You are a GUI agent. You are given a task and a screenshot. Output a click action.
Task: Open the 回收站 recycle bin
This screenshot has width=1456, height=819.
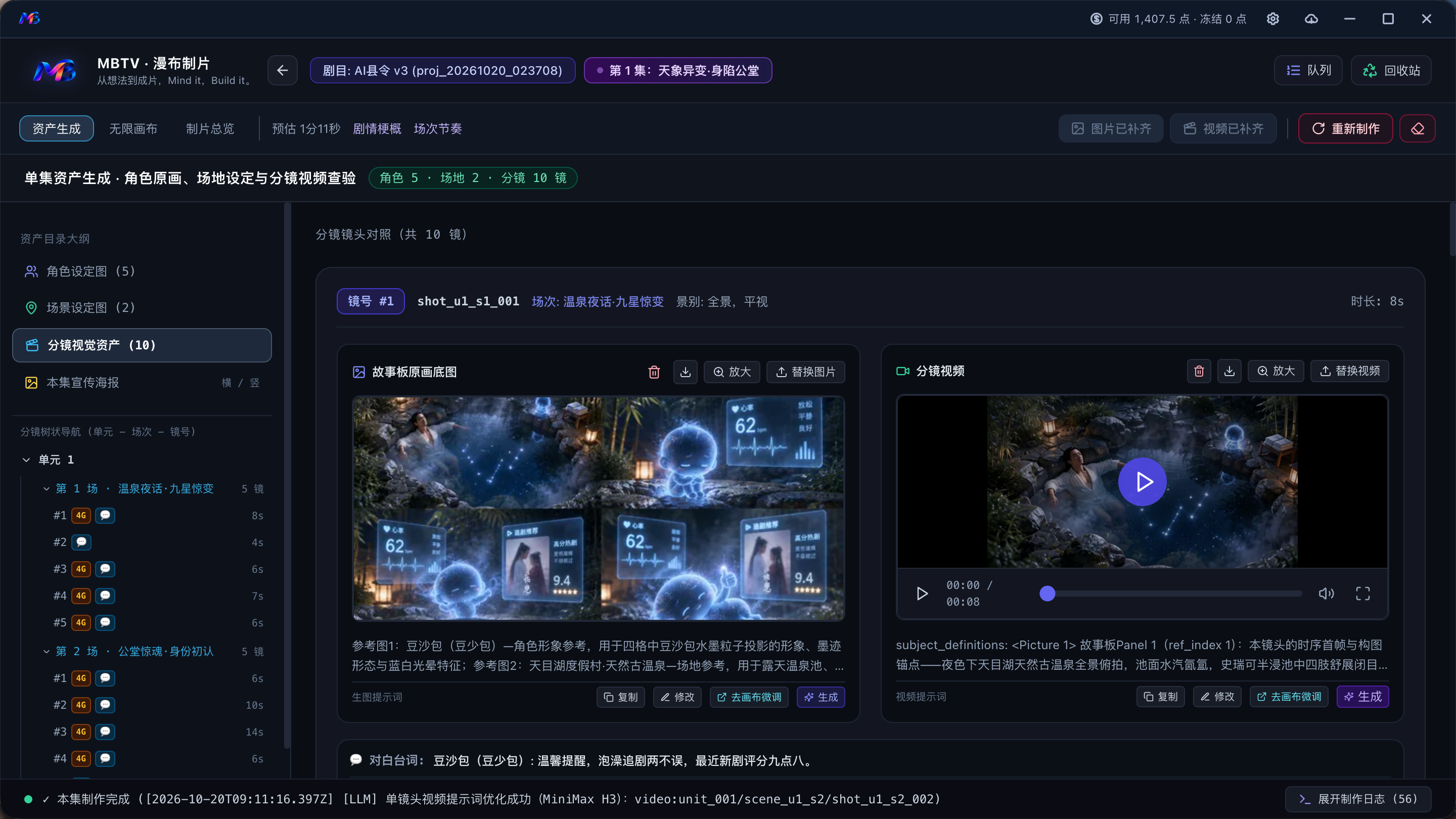point(1391,70)
